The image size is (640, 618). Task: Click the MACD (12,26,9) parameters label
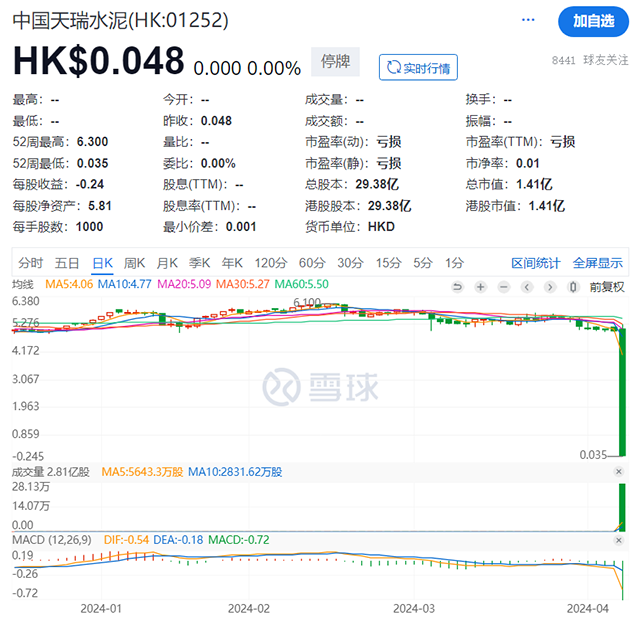(x=52, y=540)
